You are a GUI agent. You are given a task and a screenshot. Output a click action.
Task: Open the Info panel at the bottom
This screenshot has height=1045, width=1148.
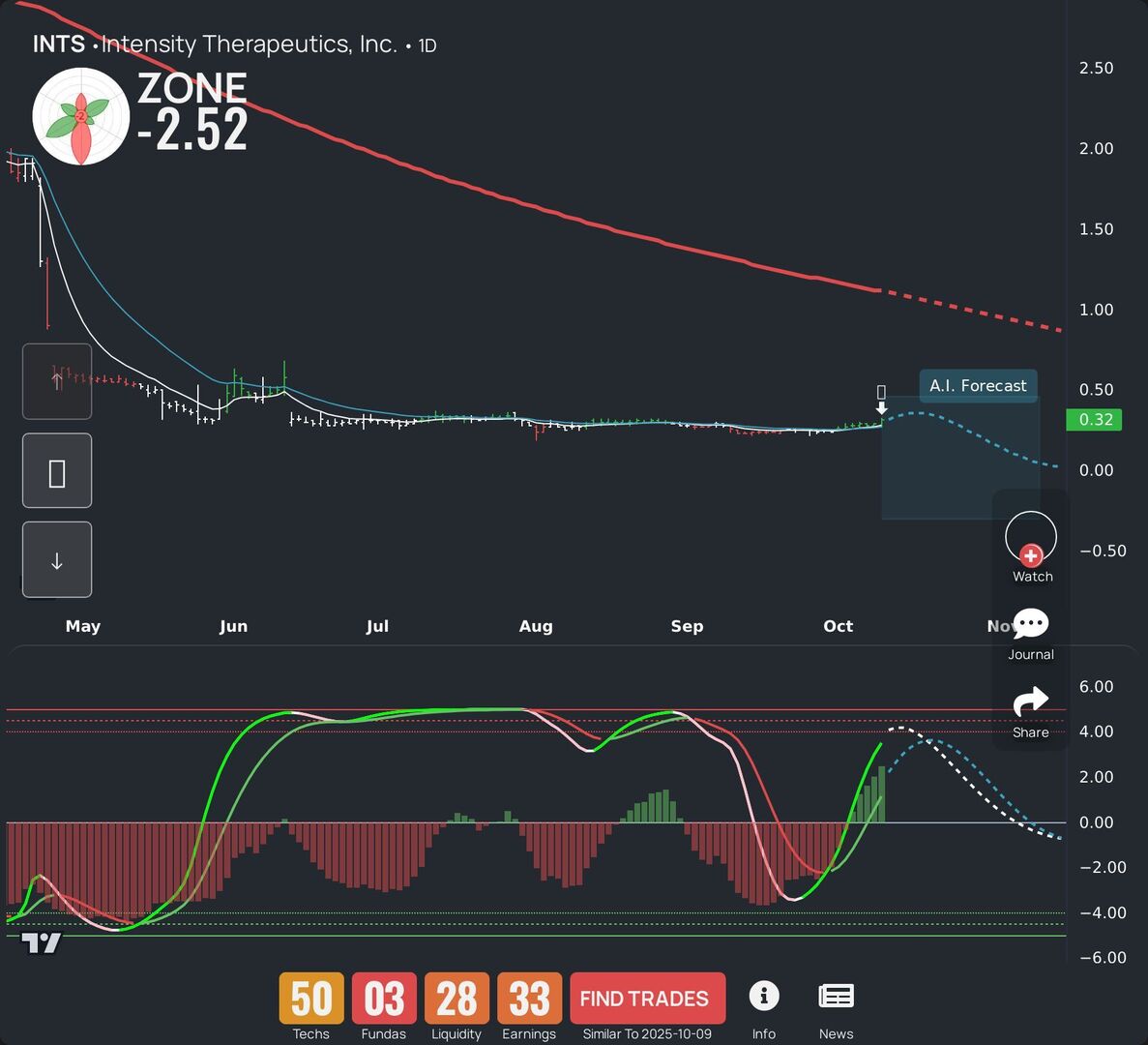(764, 995)
